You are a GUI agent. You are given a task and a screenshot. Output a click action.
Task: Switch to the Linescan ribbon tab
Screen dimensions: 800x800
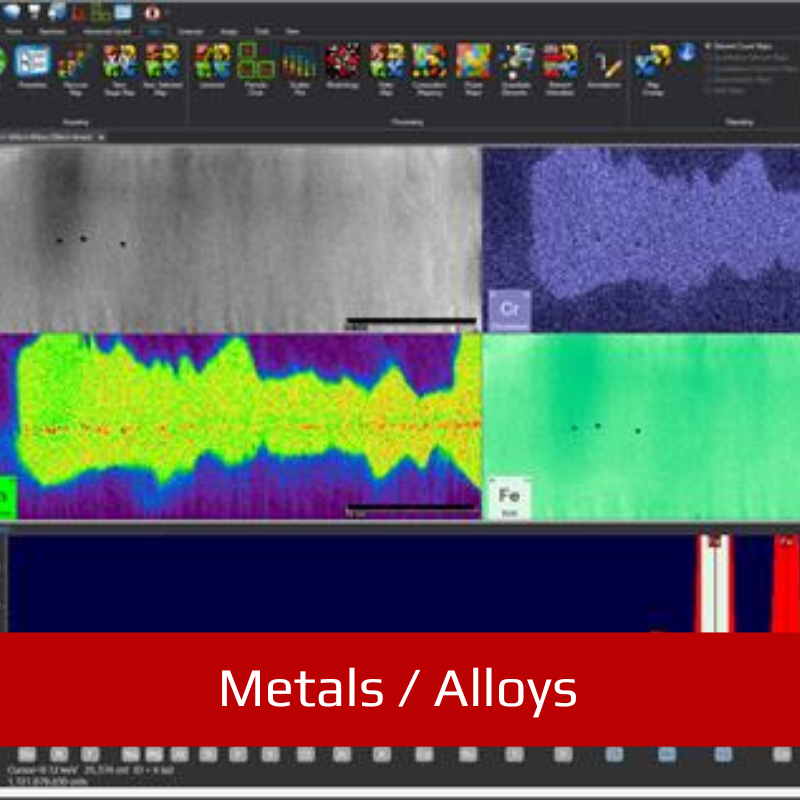click(190, 32)
